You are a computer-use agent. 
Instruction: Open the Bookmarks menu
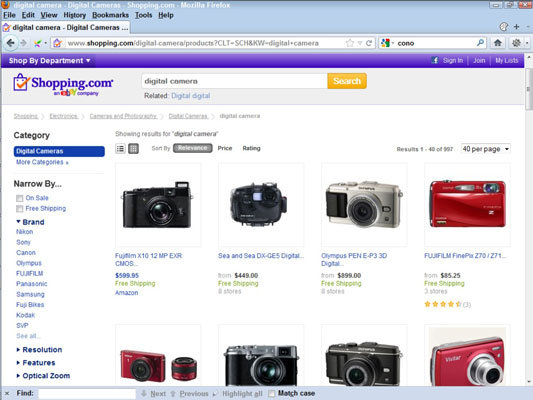tap(110, 15)
